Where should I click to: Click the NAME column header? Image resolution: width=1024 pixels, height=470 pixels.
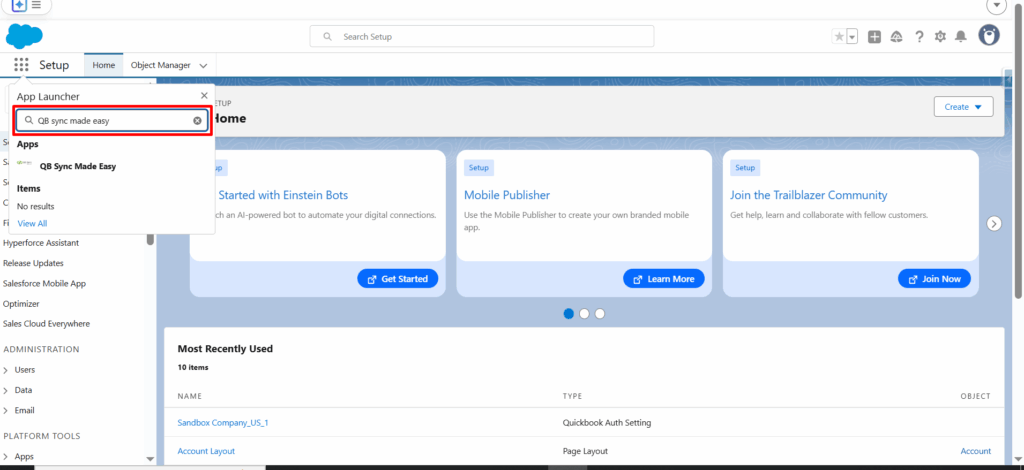pos(189,396)
